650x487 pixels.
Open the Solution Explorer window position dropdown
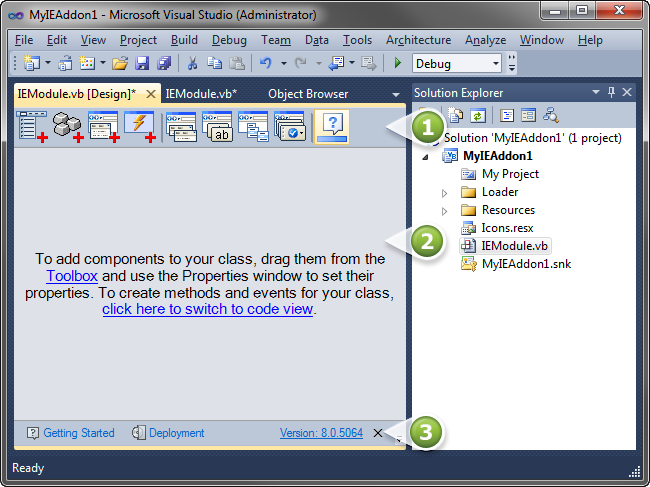(x=596, y=92)
